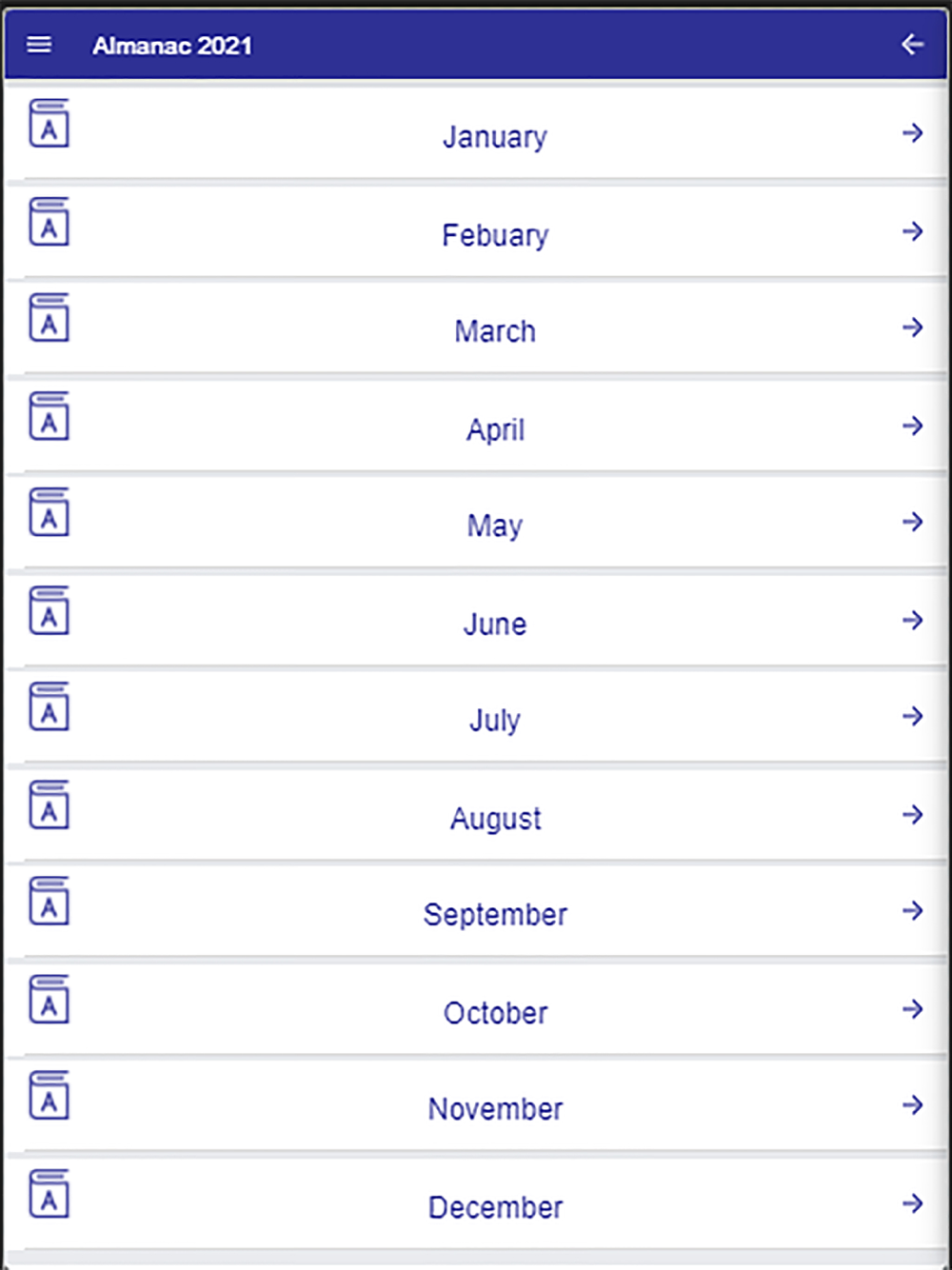Open April via its right arrow
The height and width of the screenshot is (1270, 952).
(x=912, y=426)
